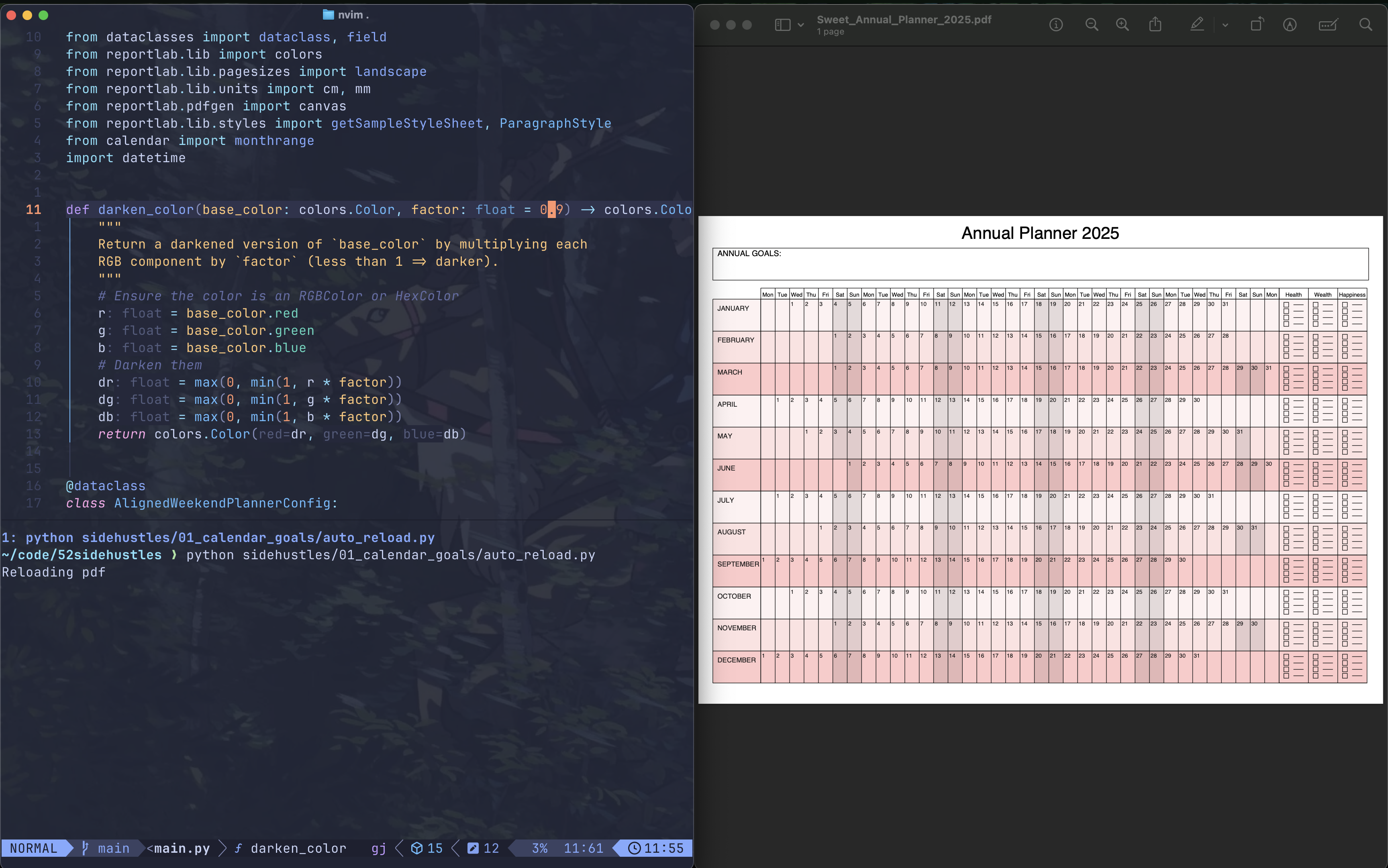1388x868 pixels.
Task: Click the statusline clock time 11:55
Action: click(664, 848)
